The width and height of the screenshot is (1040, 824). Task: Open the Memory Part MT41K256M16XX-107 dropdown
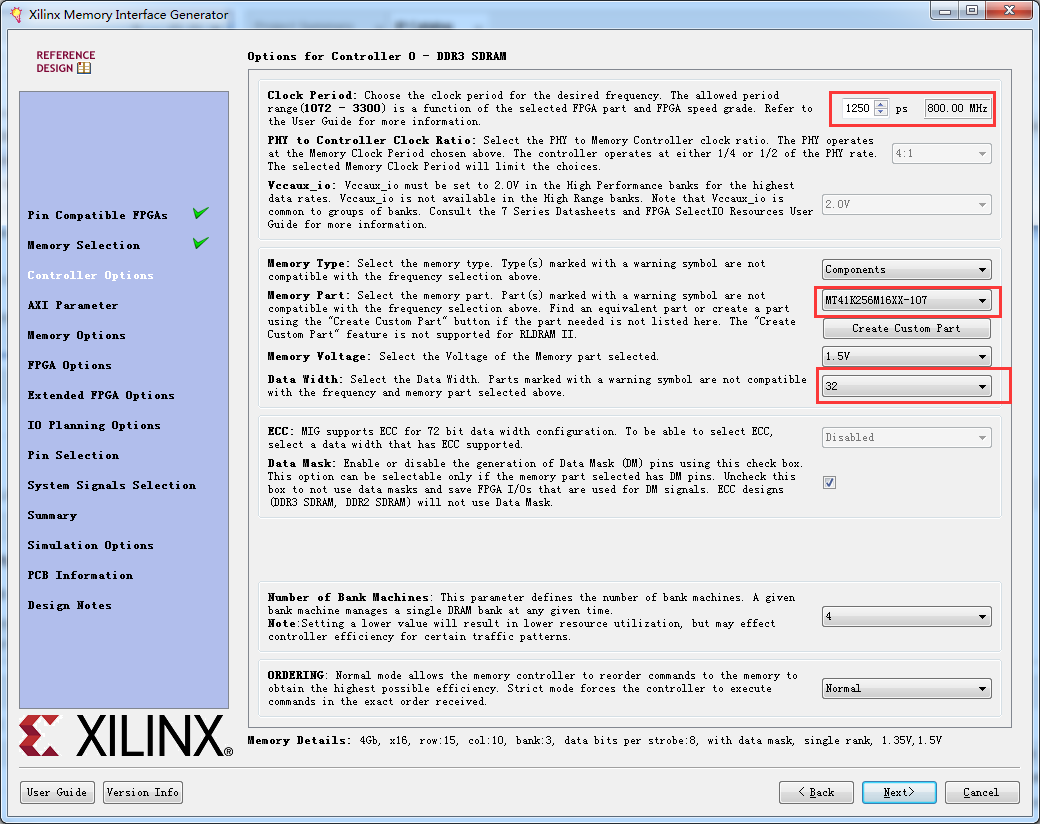coord(907,301)
